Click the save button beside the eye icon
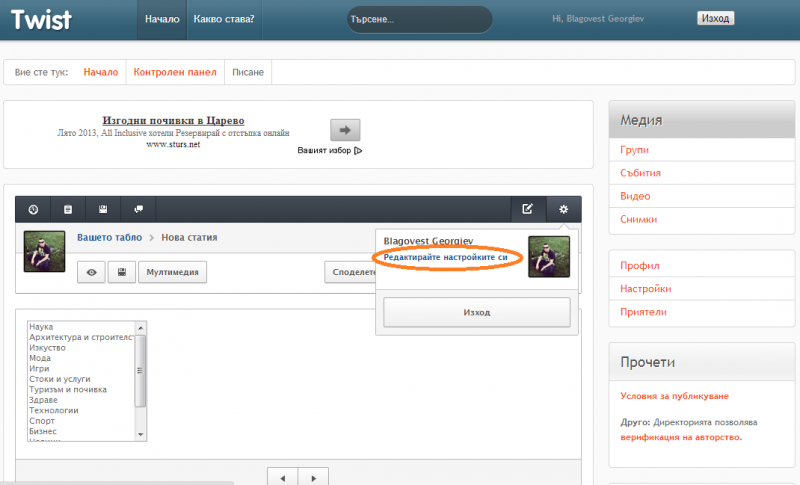The width and height of the screenshot is (800, 485). pos(121,271)
